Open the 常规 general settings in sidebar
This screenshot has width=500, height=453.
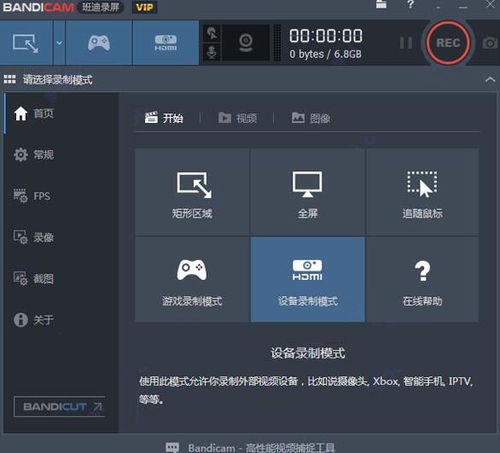[34, 155]
